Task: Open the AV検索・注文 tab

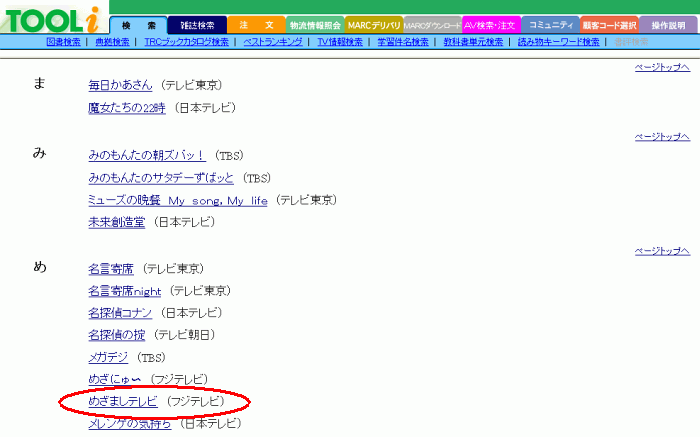Action: pyautogui.click(x=491, y=25)
